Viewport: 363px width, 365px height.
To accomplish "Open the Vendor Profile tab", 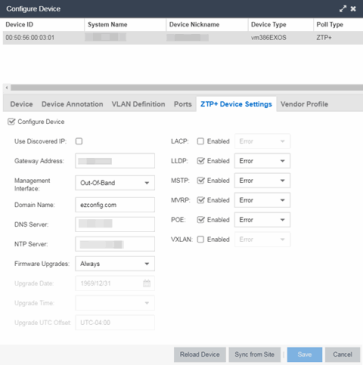I will click(x=304, y=104).
